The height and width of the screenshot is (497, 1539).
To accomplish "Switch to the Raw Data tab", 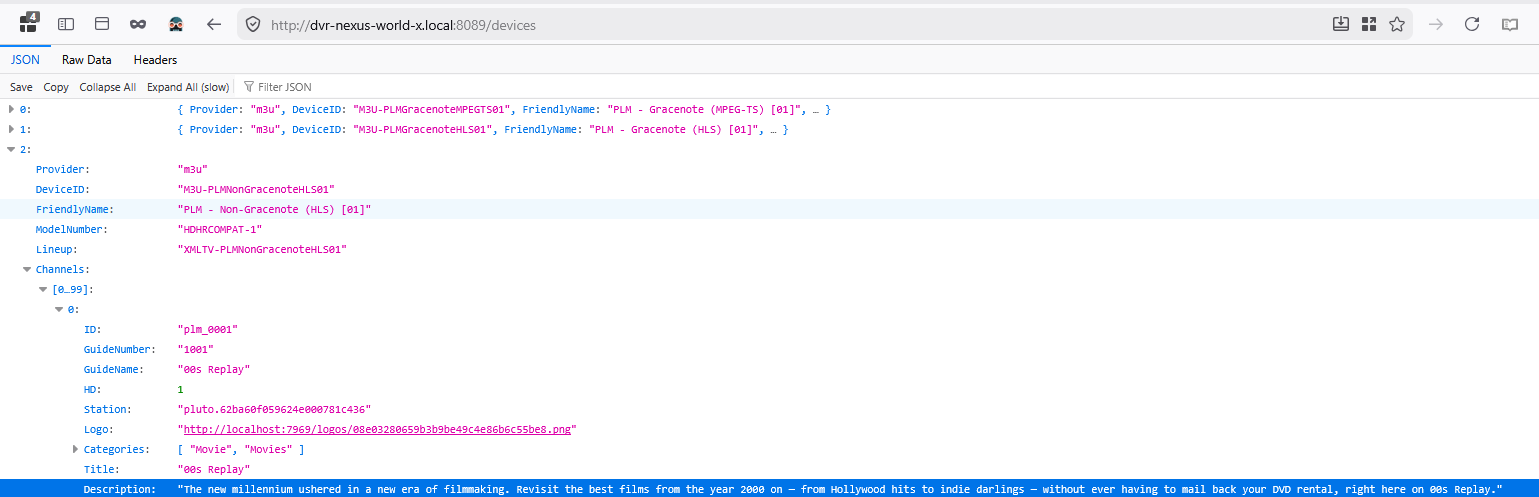I will click(87, 60).
